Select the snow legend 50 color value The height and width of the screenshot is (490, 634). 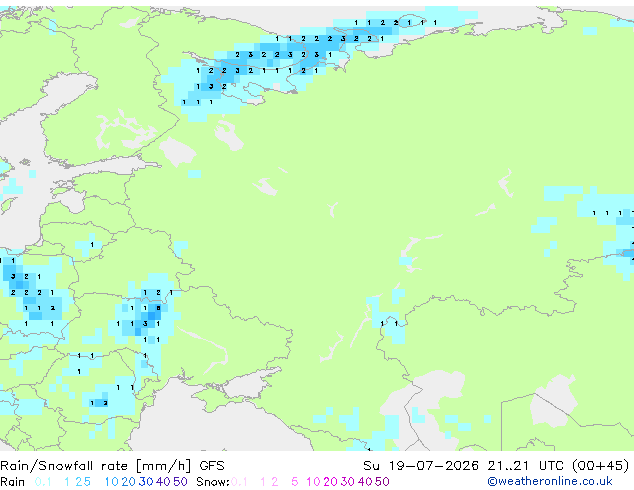382,482
